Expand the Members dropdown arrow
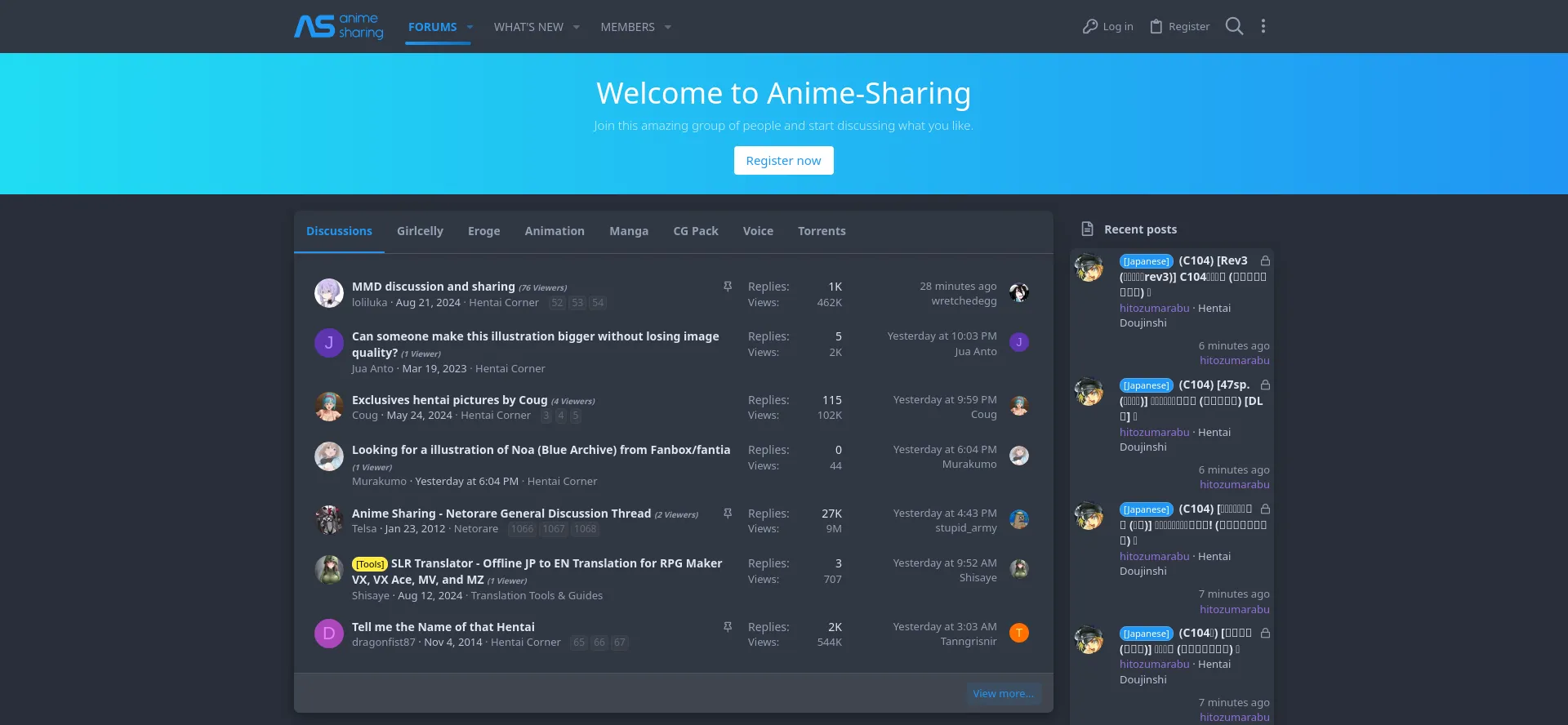This screenshot has height=725, width=1568. tap(668, 27)
